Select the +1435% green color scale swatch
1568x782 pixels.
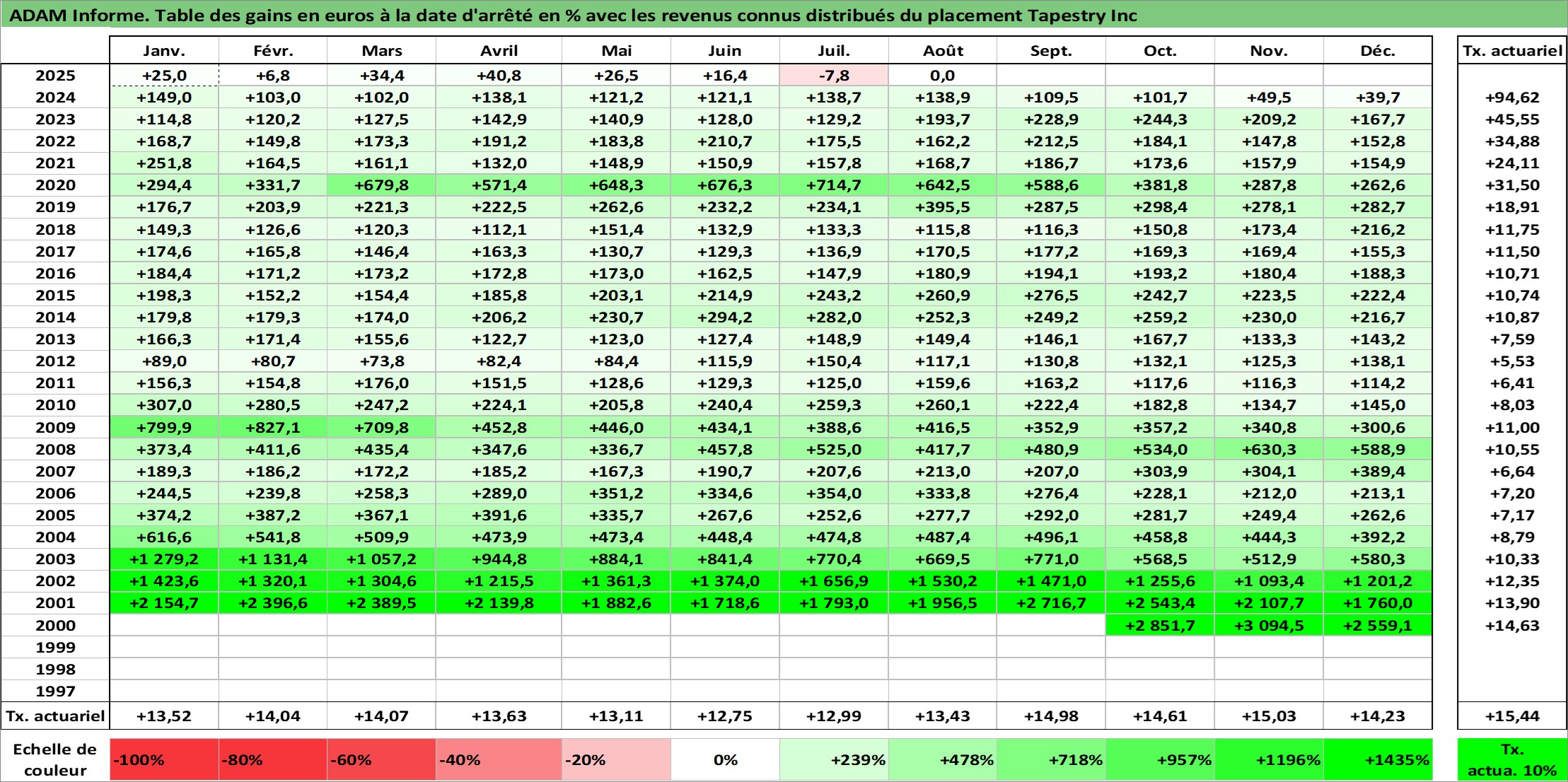1378,759
